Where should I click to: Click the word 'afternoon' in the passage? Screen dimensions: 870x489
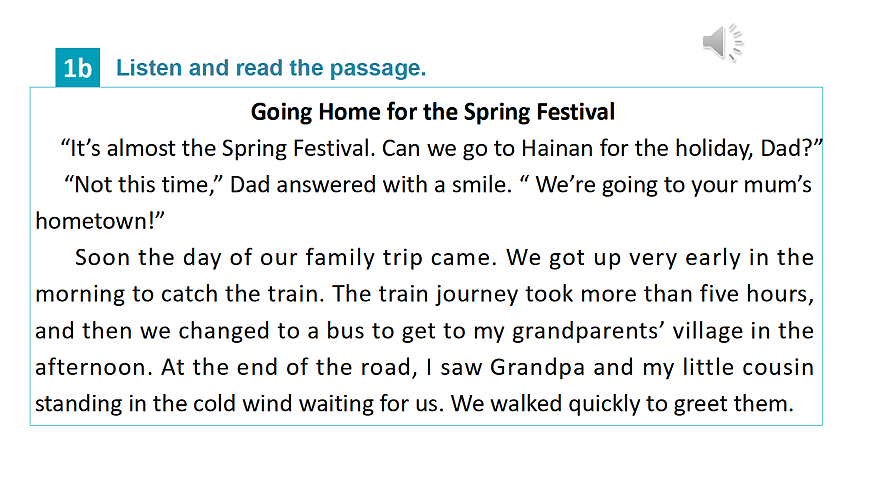(x=91, y=367)
